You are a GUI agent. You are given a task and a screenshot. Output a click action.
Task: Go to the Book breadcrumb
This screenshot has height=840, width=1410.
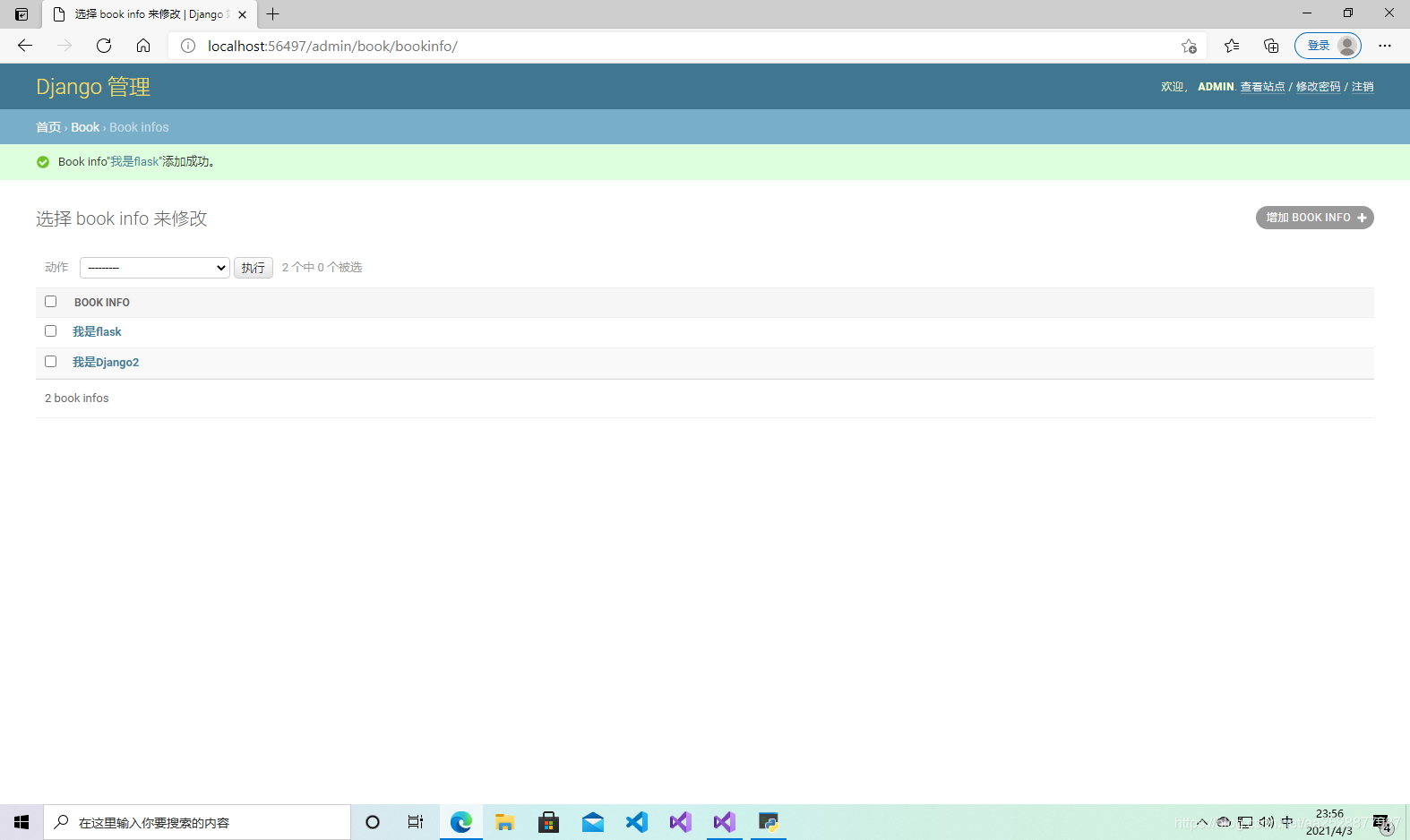[x=85, y=127]
